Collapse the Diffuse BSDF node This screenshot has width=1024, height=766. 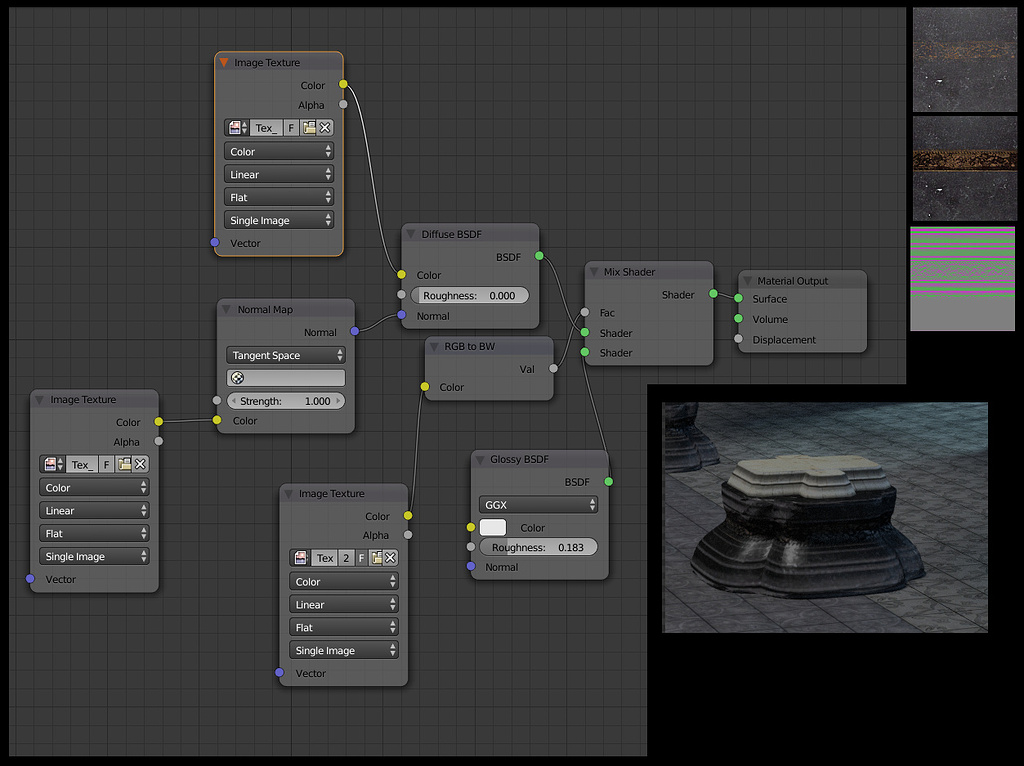[411, 234]
